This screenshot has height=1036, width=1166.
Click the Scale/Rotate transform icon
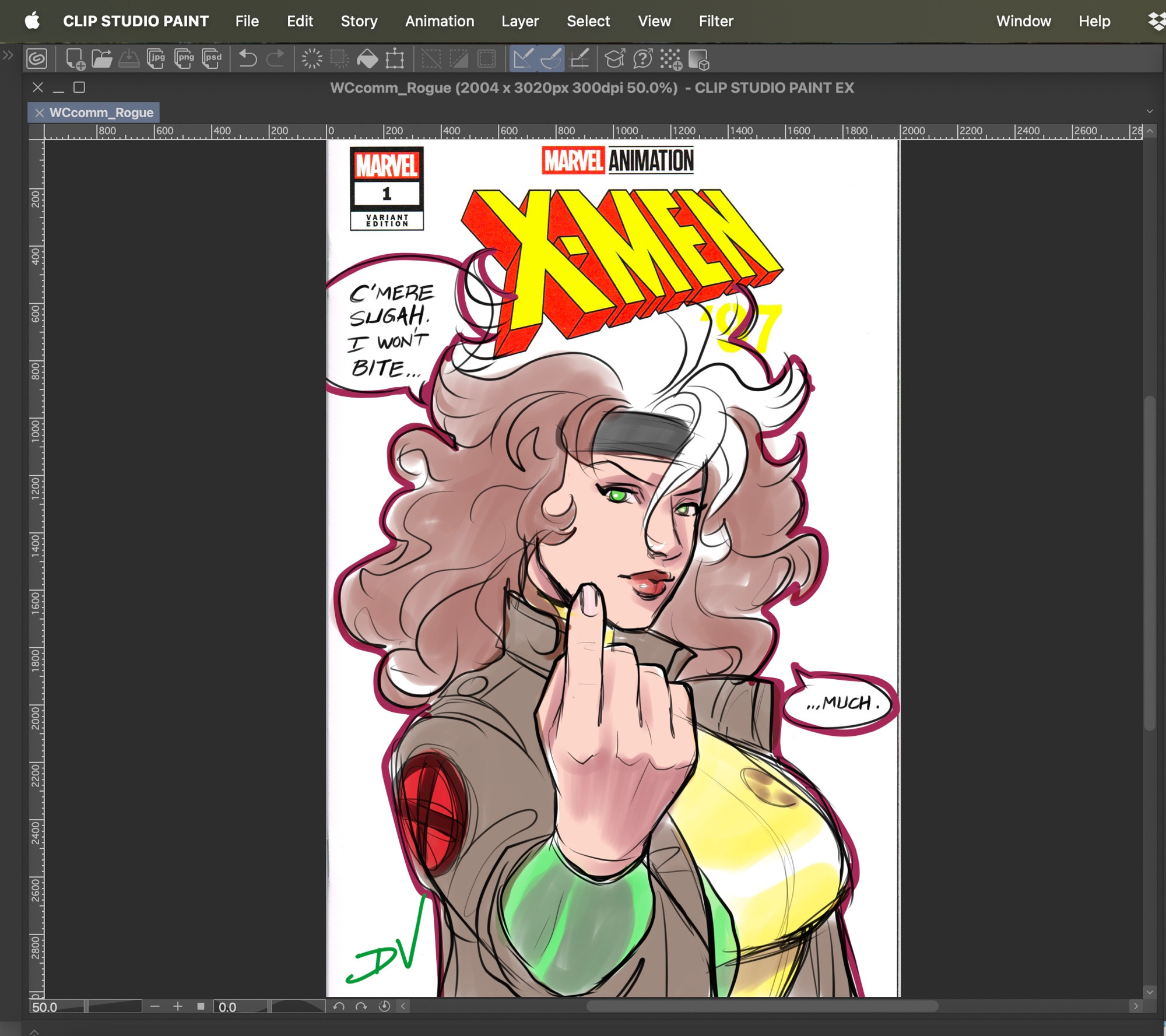tap(395, 59)
